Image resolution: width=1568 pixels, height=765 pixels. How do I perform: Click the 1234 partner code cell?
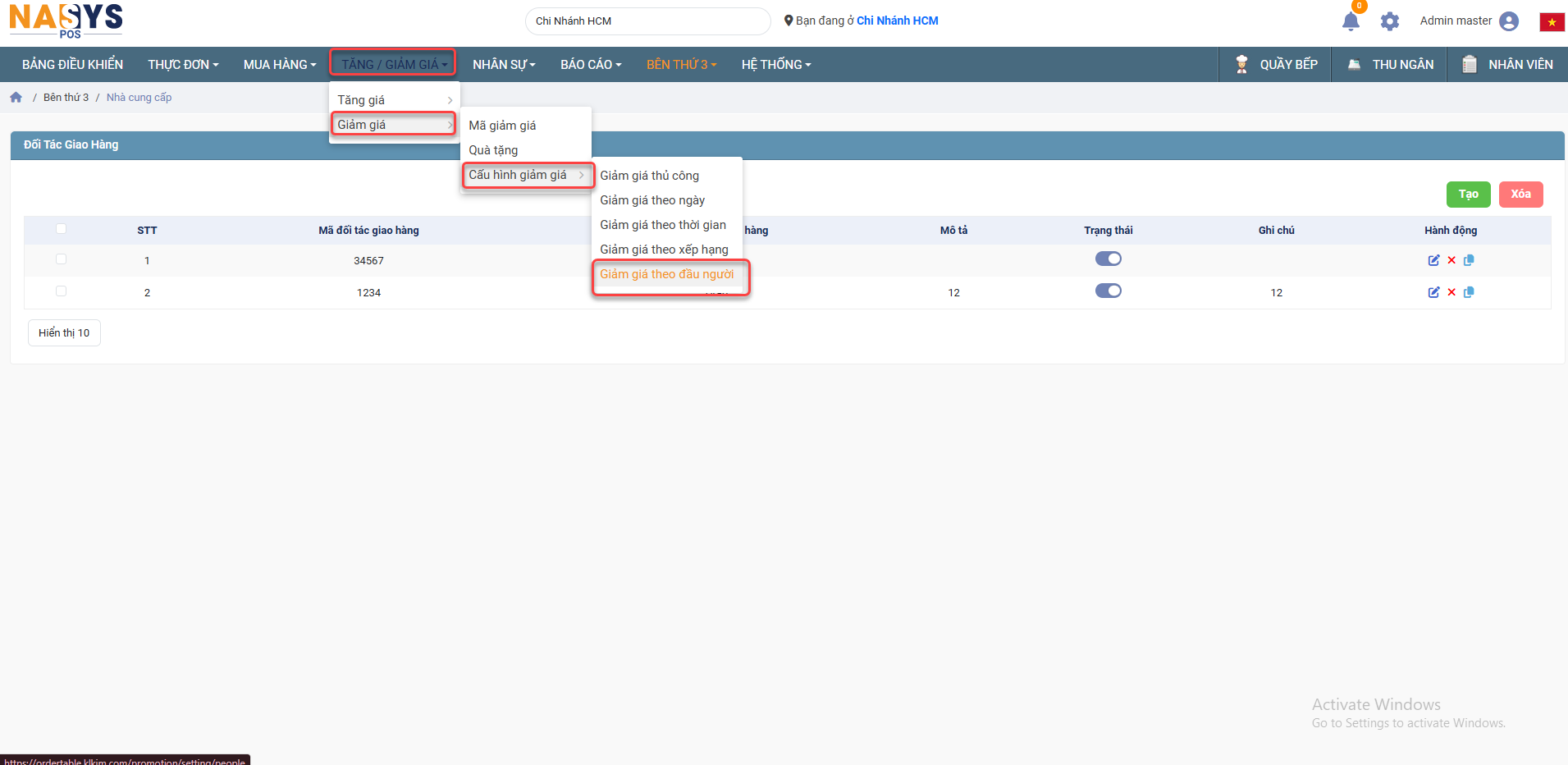point(368,292)
